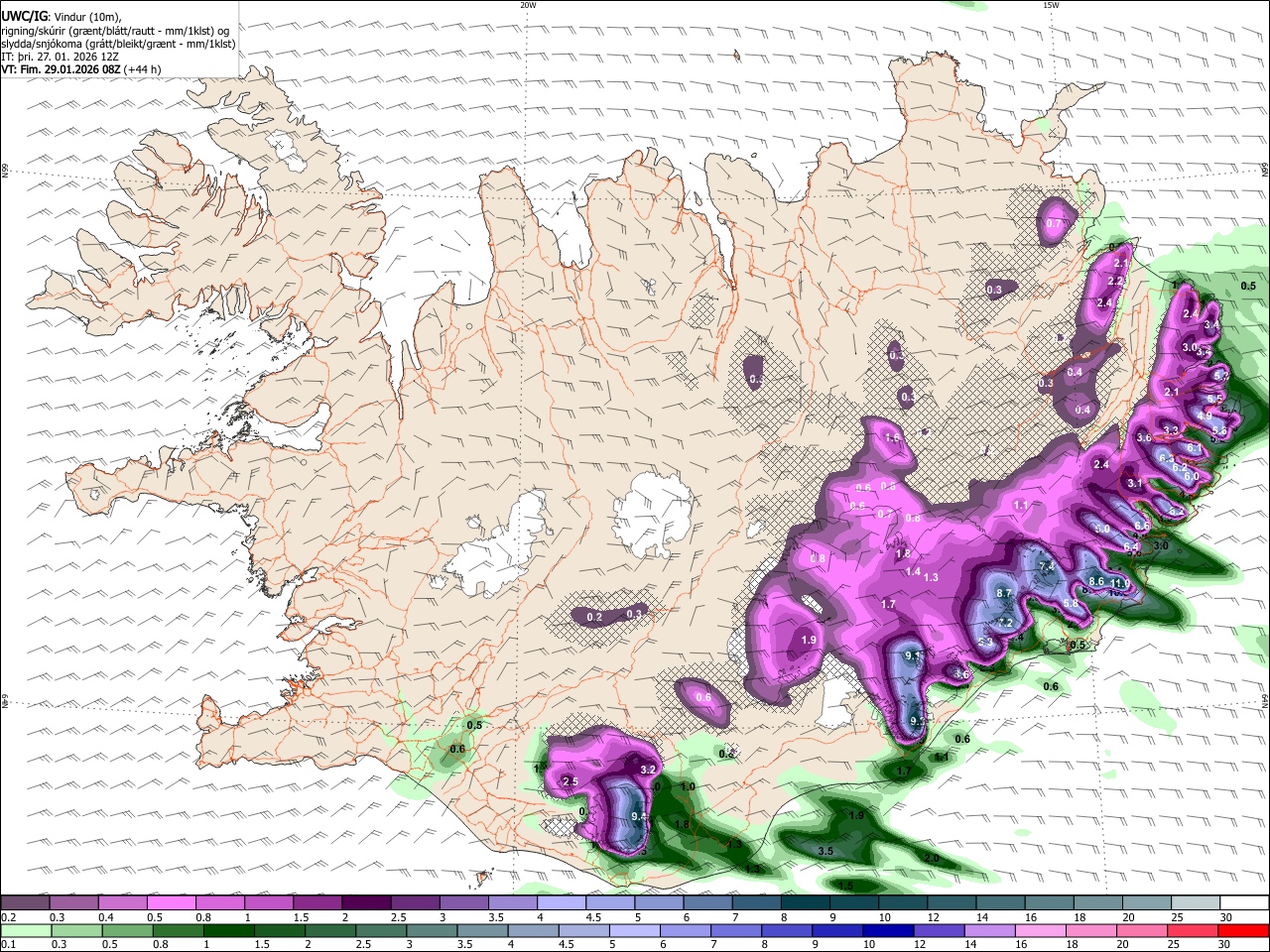Click the violet 12–14 rain-scale swatch
This screenshot has width=1270, height=952.
click(x=941, y=931)
